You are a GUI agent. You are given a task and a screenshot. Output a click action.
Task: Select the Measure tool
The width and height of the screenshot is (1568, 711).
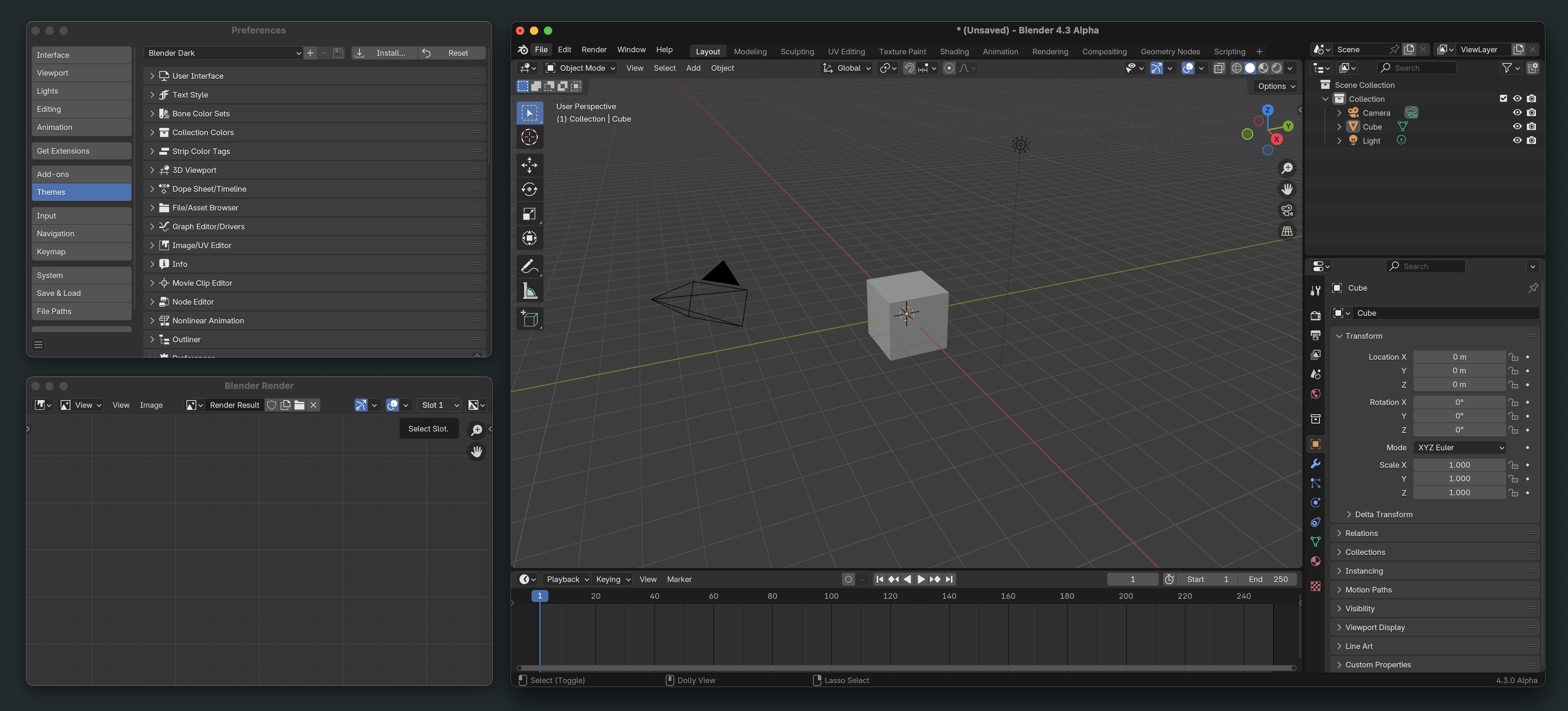click(x=529, y=291)
